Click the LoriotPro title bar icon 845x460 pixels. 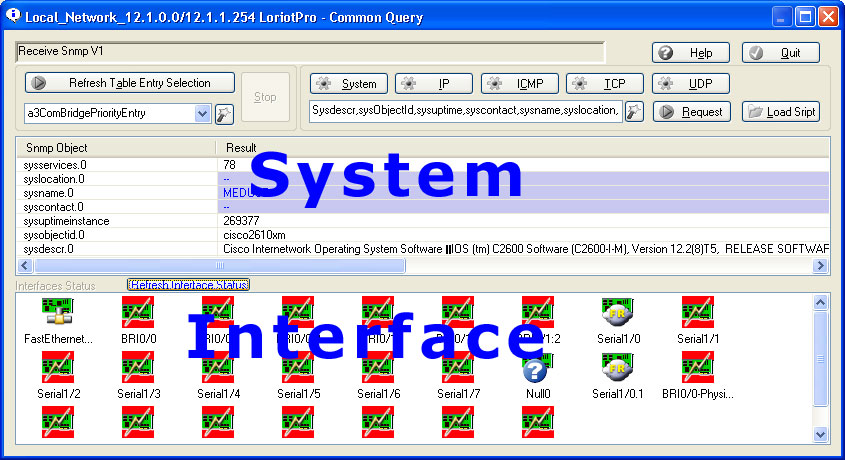click(x=13, y=16)
